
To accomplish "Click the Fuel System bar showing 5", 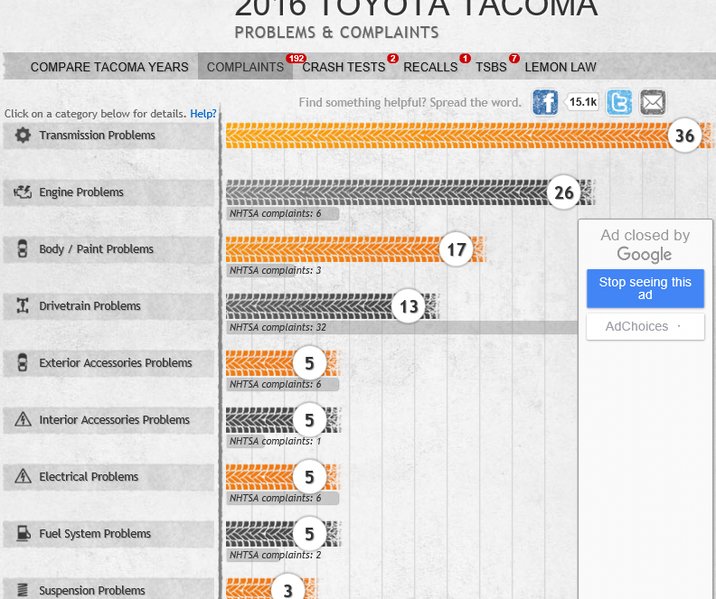I will tap(283, 534).
